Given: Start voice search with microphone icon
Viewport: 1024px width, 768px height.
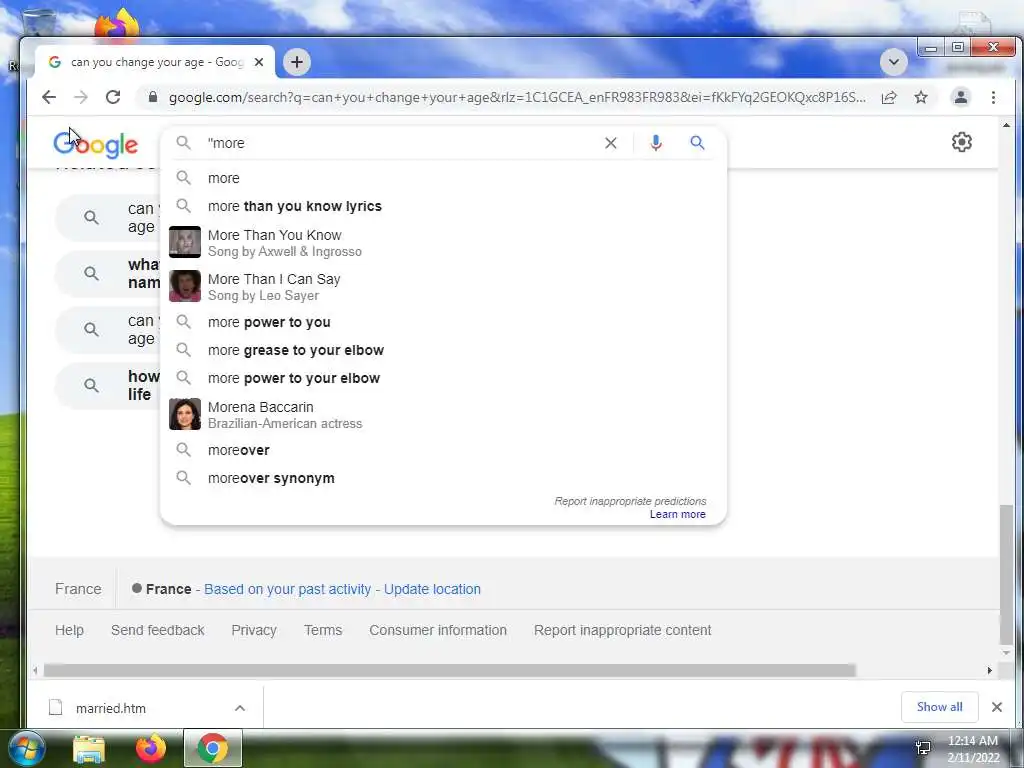Looking at the screenshot, I should click(656, 143).
